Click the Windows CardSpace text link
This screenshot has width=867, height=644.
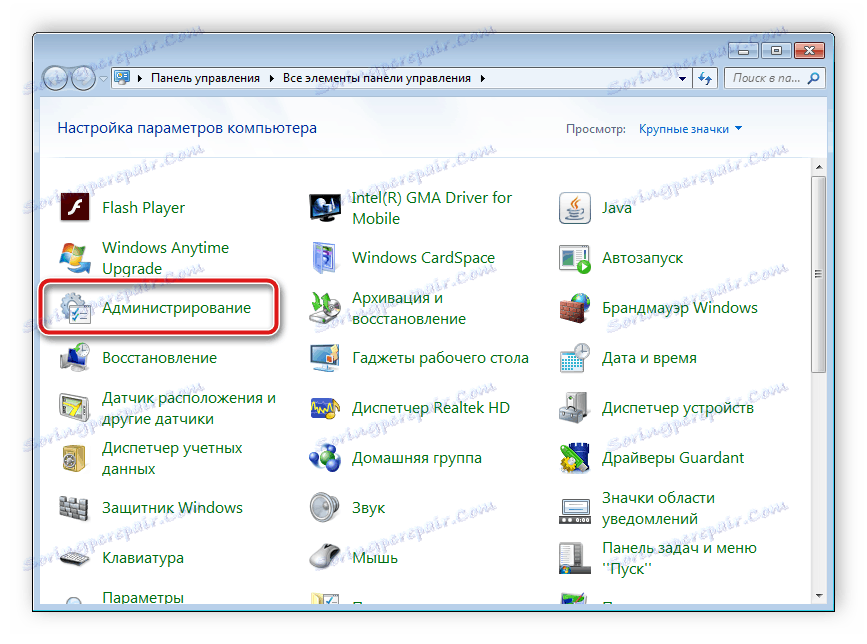click(x=423, y=258)
